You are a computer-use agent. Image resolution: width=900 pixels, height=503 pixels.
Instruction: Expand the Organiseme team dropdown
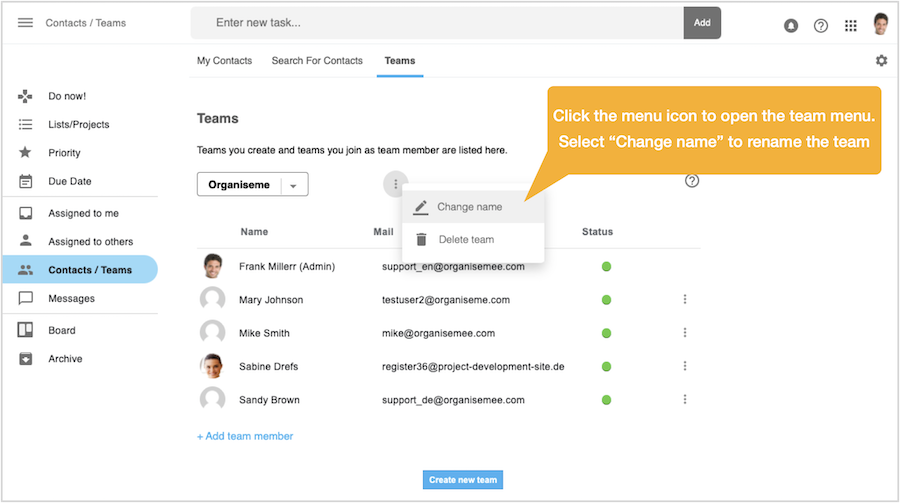click(x=294, y=185)
